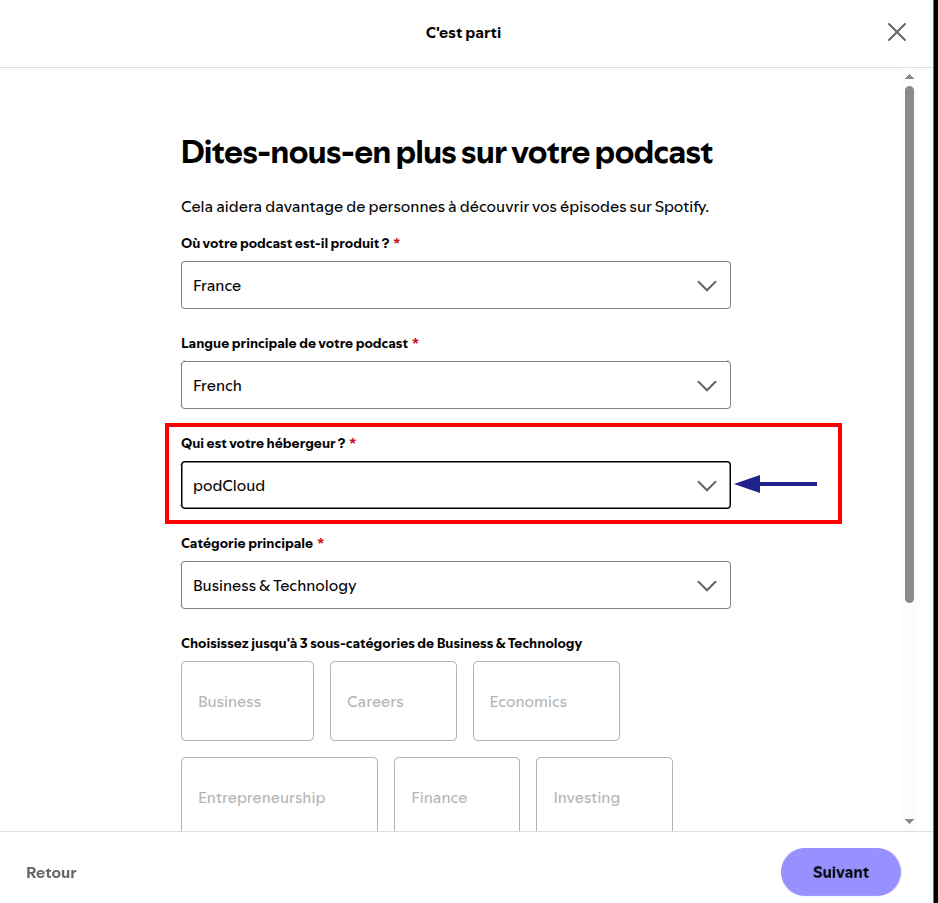The height and width of the screenshot is (903, 938).
Task: Open the France country dropdown
Action: pyautogui.click(x=456, y=285)
